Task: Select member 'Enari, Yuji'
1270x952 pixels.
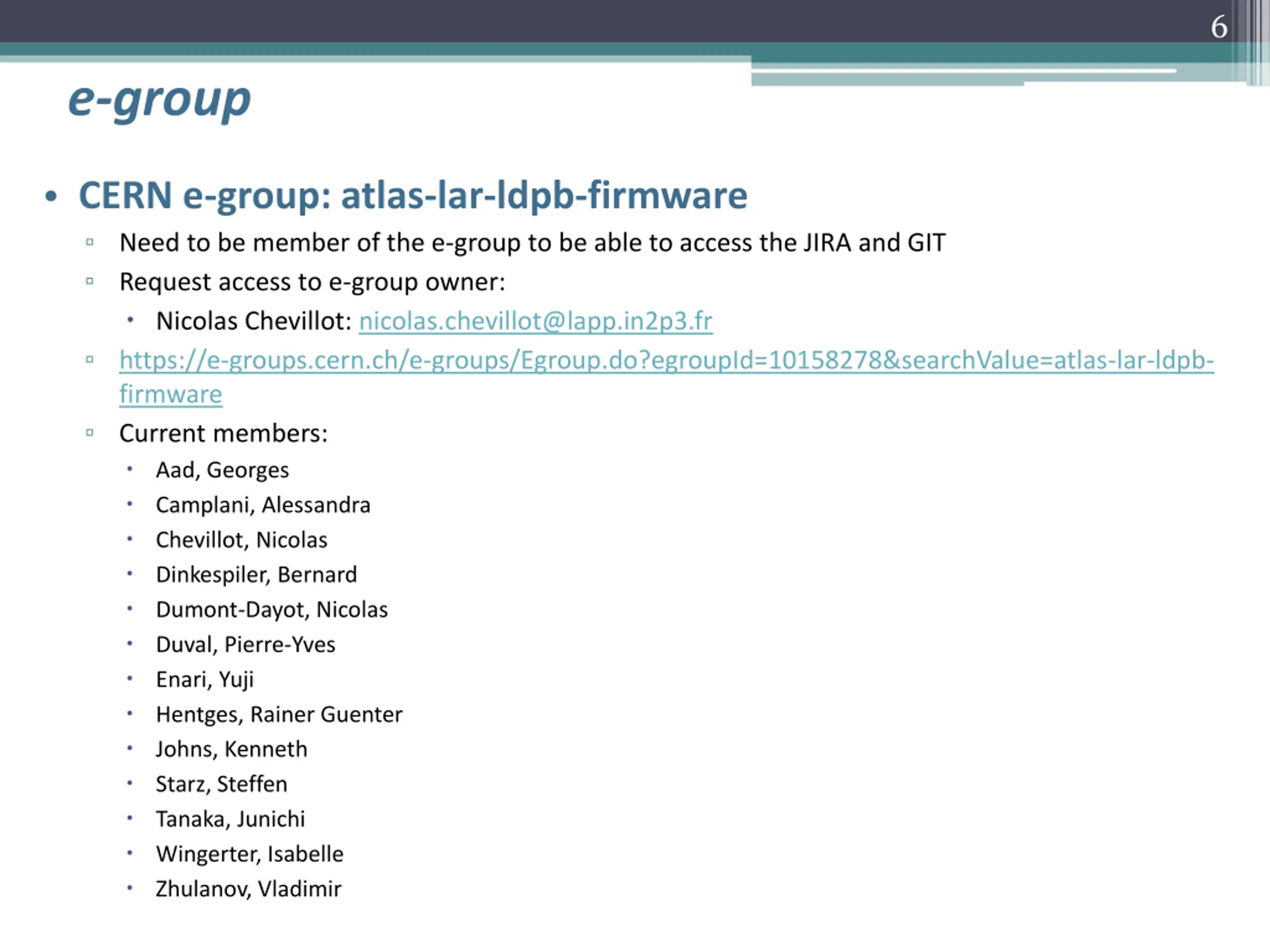Action: (x=204, y=680)
